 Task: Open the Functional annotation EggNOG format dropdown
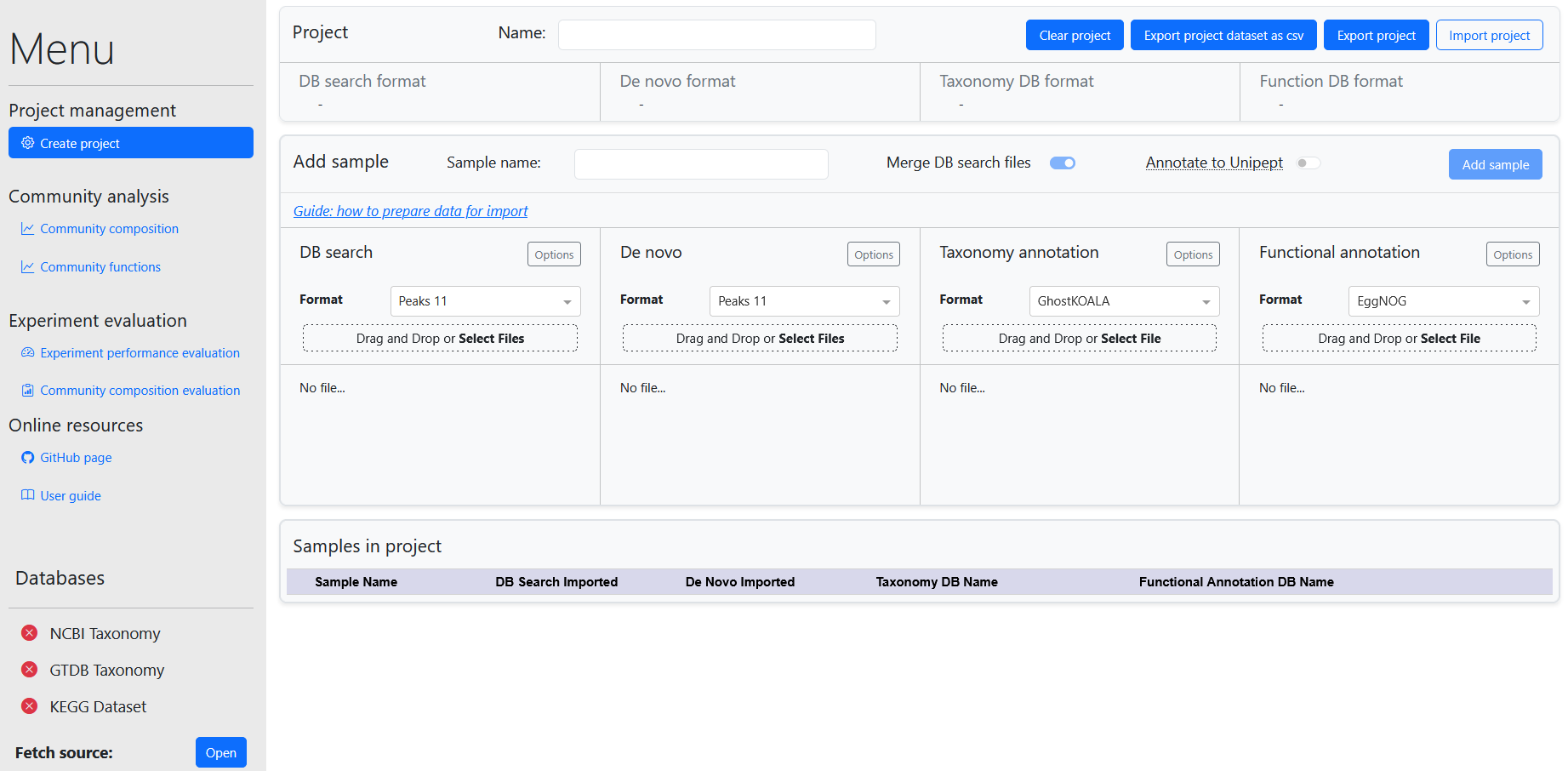click(1443, 301)
